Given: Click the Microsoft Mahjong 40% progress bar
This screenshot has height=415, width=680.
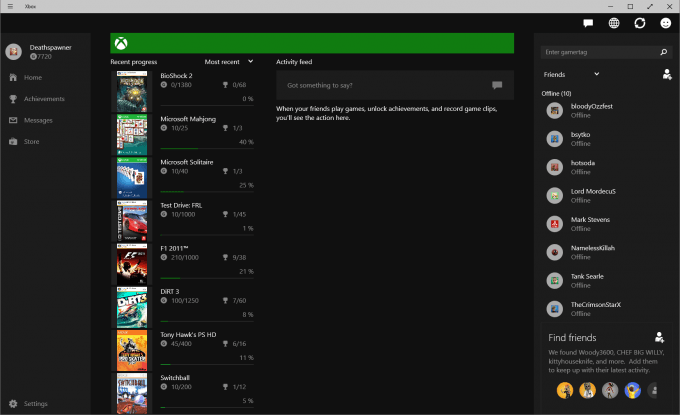Looking at the screenshot, I should click(x=207, y=149).
